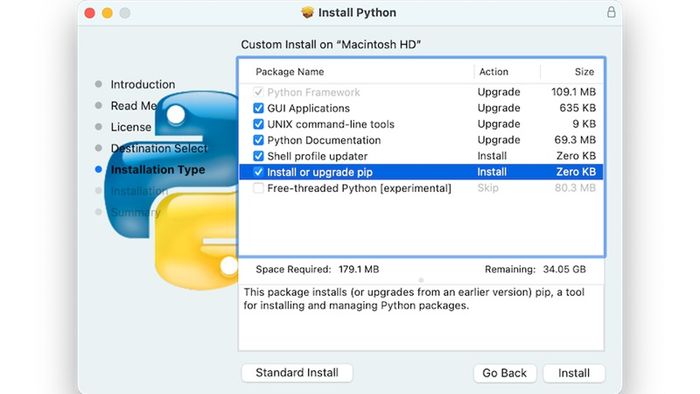Screen dimensions: 700x394
Task: Select the License step in sidebar
Action: [x=131, y=127]
